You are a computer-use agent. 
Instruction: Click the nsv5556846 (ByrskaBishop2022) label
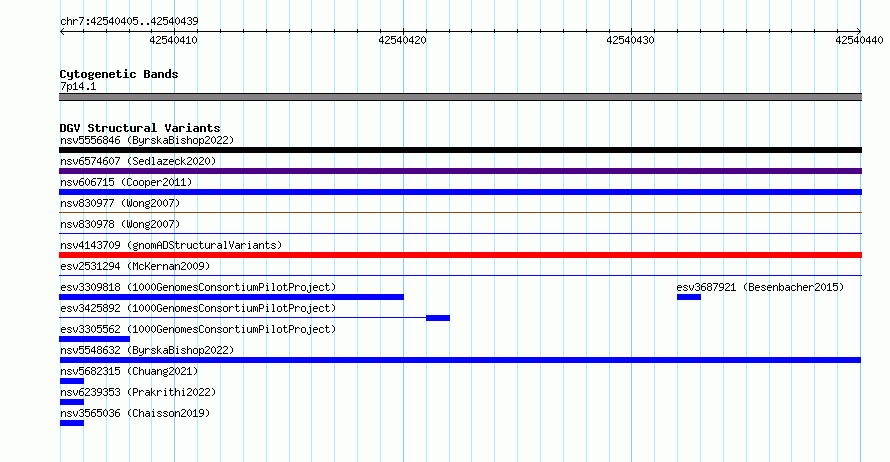147,140
